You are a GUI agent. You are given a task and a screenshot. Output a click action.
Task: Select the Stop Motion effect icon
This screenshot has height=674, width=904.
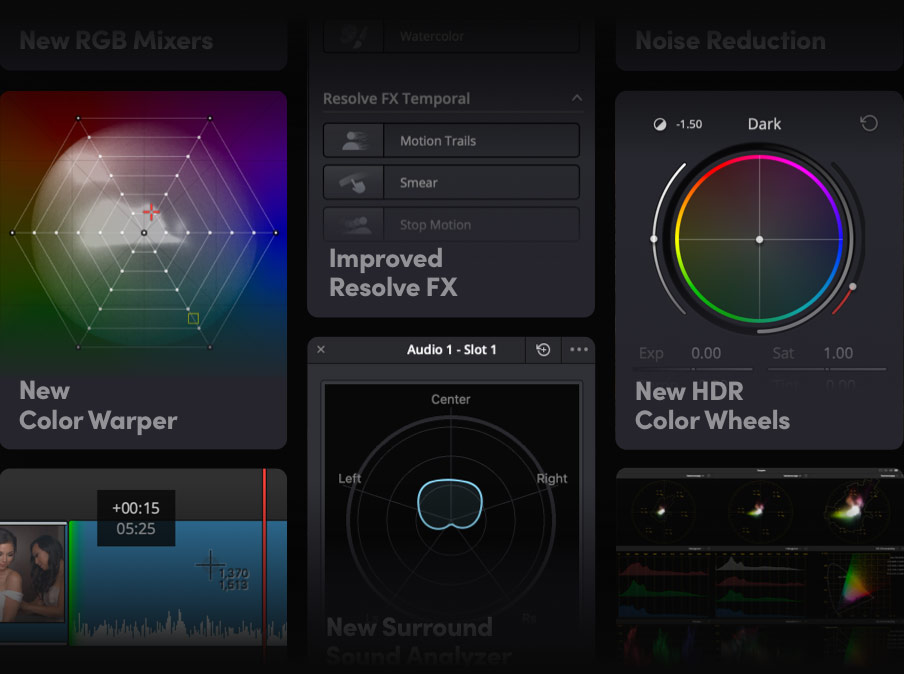point(352,224)
